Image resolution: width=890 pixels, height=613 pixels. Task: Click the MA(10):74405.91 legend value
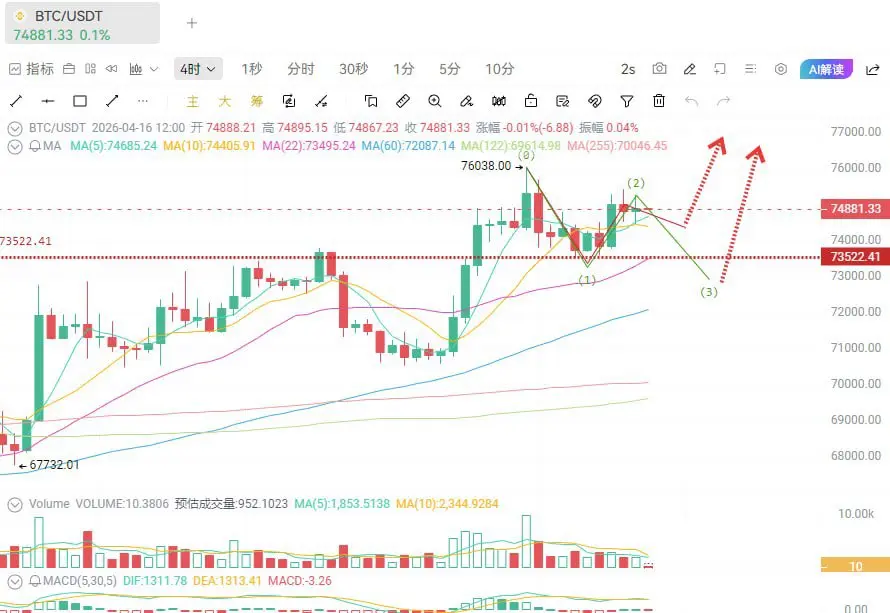209,146
